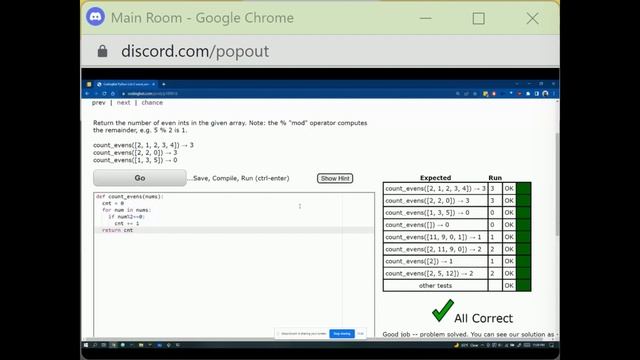Follow the chance link

tap(152, 102)
